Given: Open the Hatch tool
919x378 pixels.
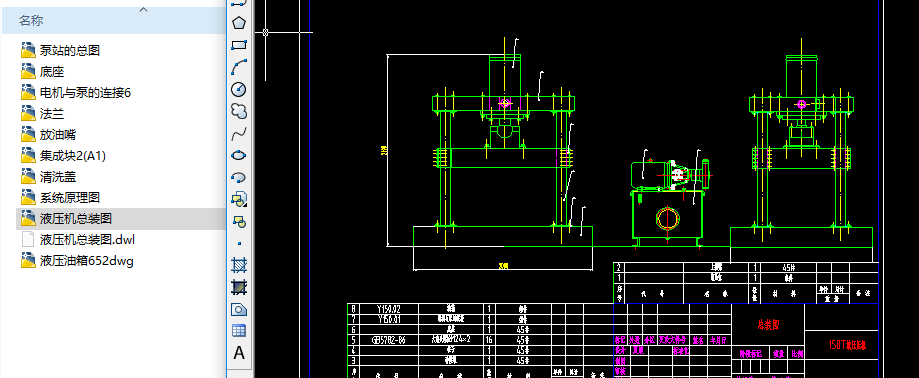Looking at the screenshot, I should pos(239,265).
